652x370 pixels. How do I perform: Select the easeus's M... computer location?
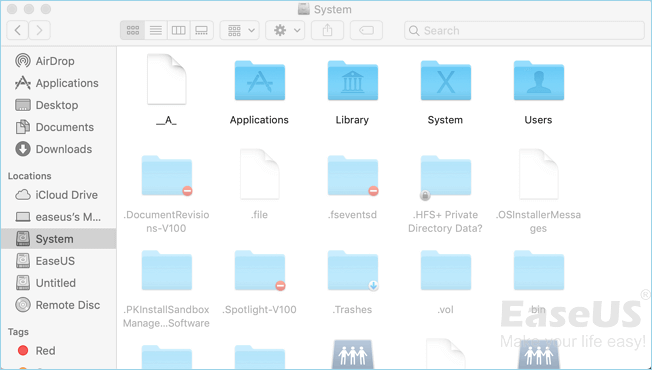[x=58, y=217]
